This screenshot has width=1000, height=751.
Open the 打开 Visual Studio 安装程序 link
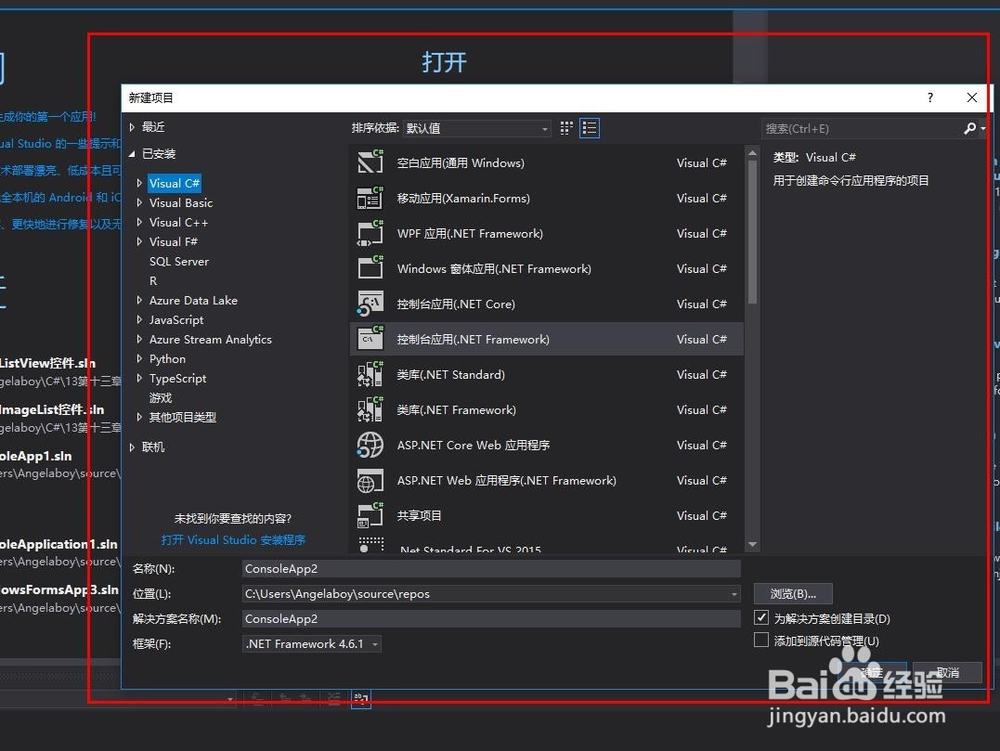coord(233,540)
